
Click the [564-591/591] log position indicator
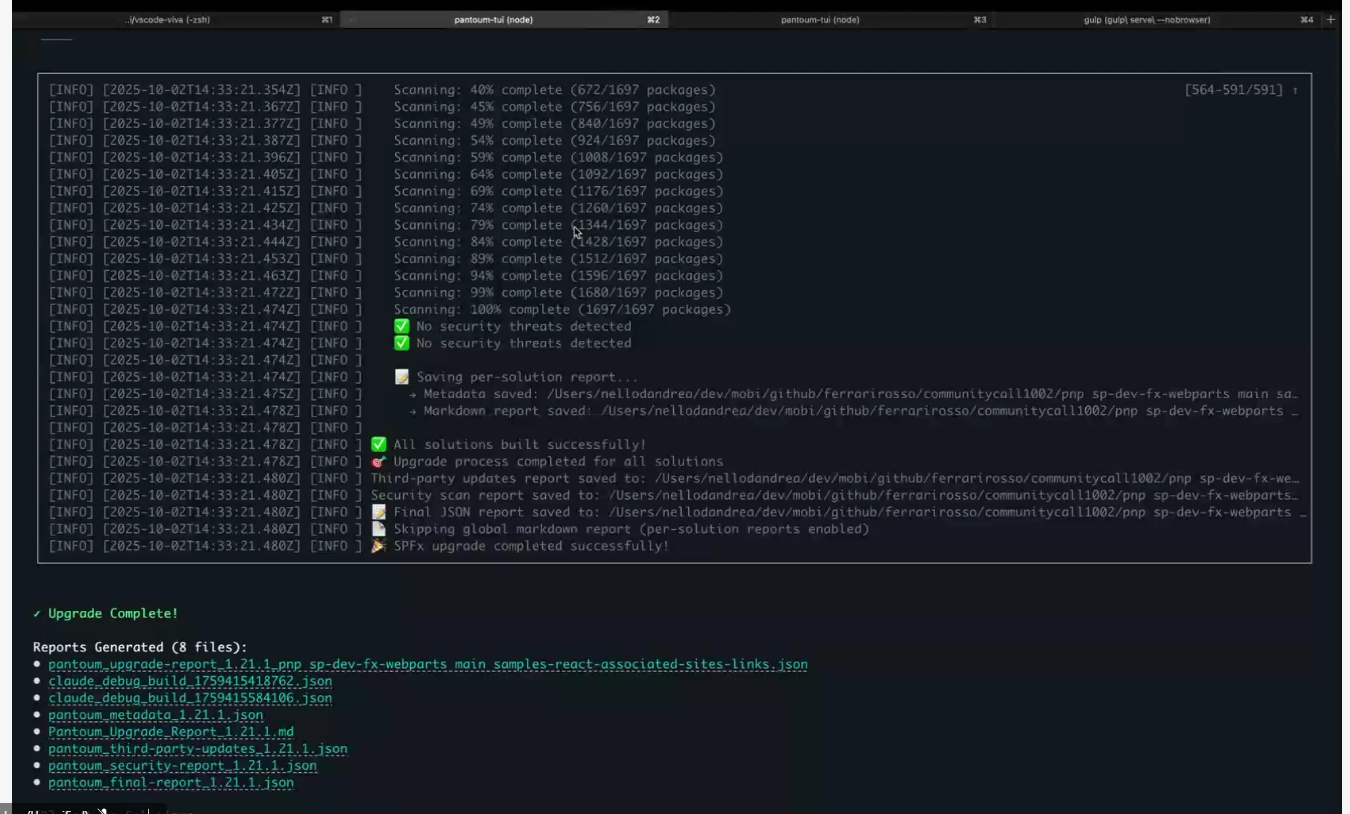(1233, 91)
